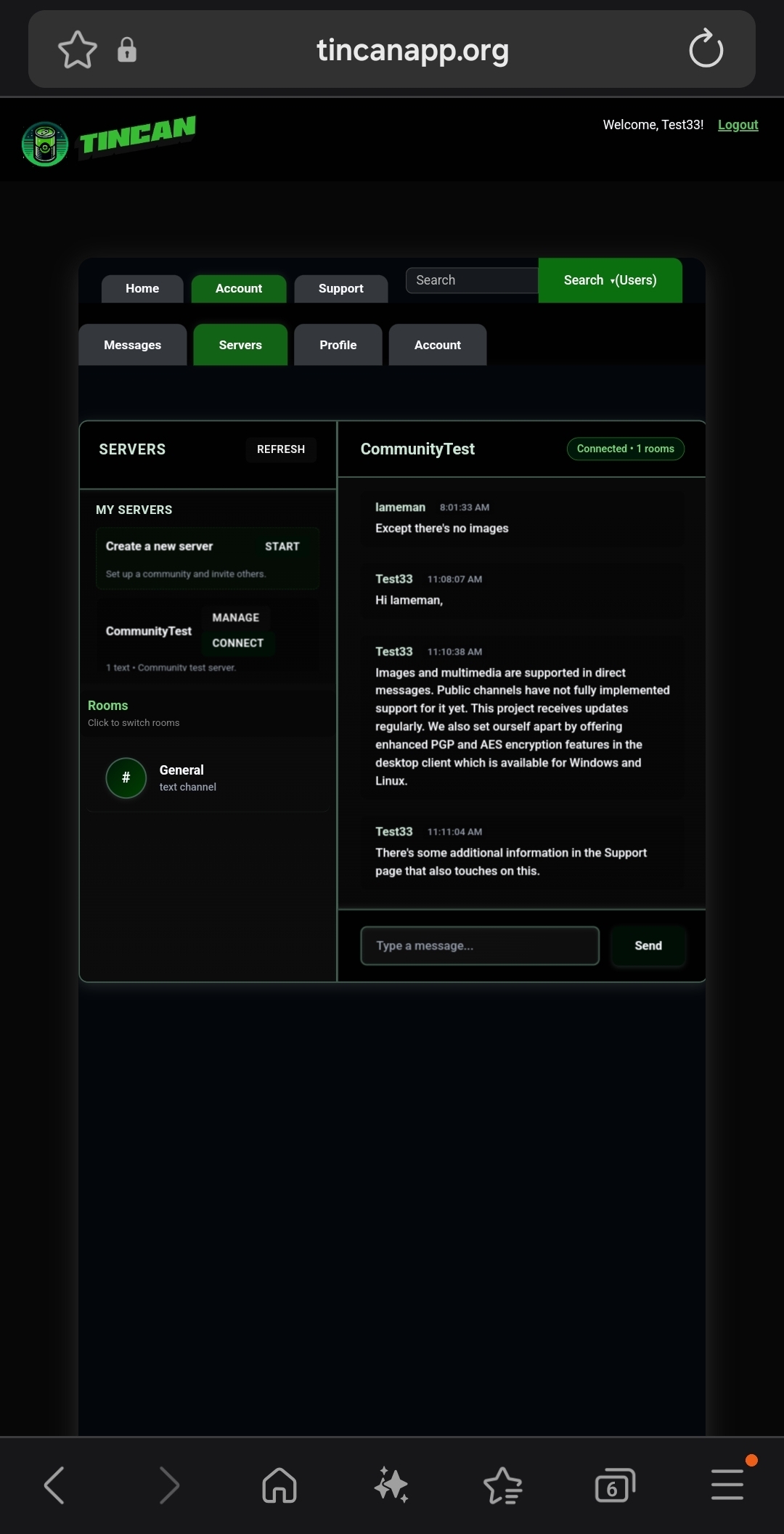Send the chat message

pos(648,946)
